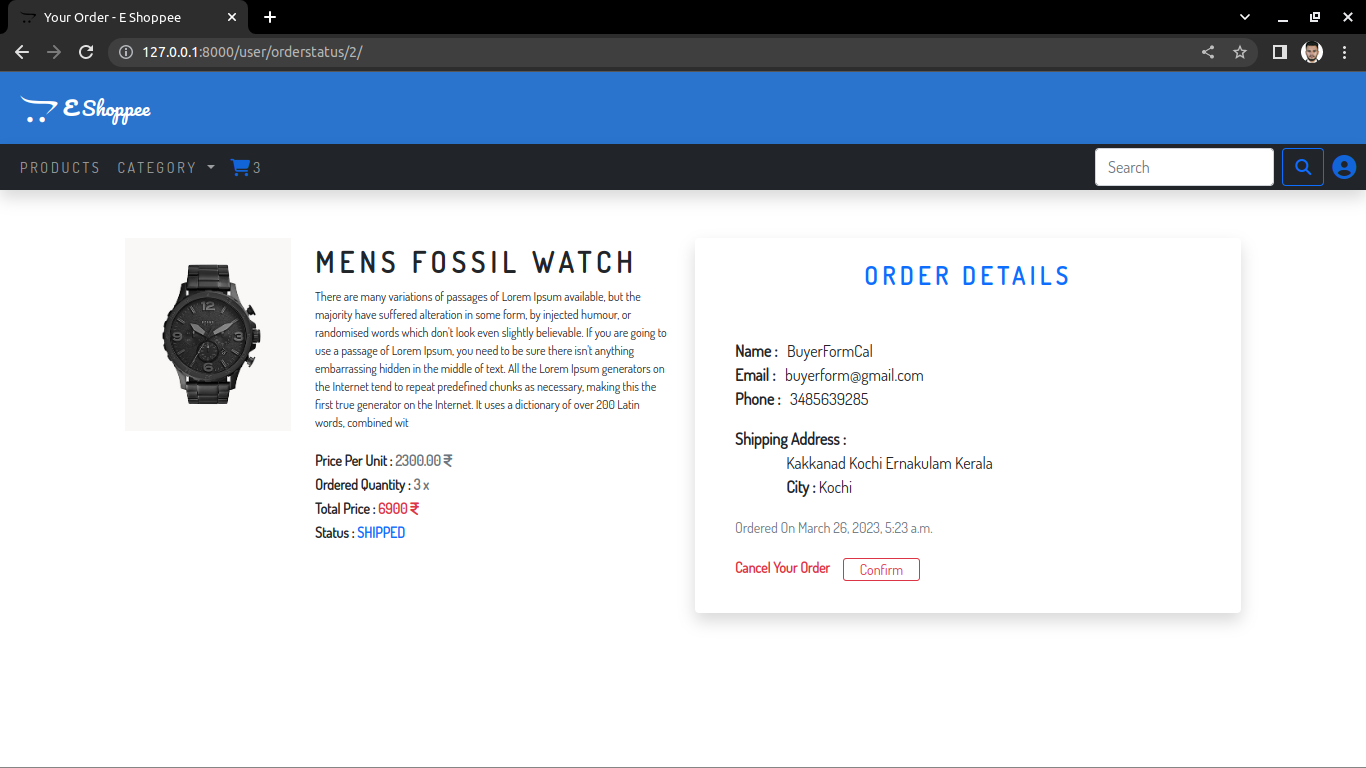Click the E Shoppee logo

85,107
